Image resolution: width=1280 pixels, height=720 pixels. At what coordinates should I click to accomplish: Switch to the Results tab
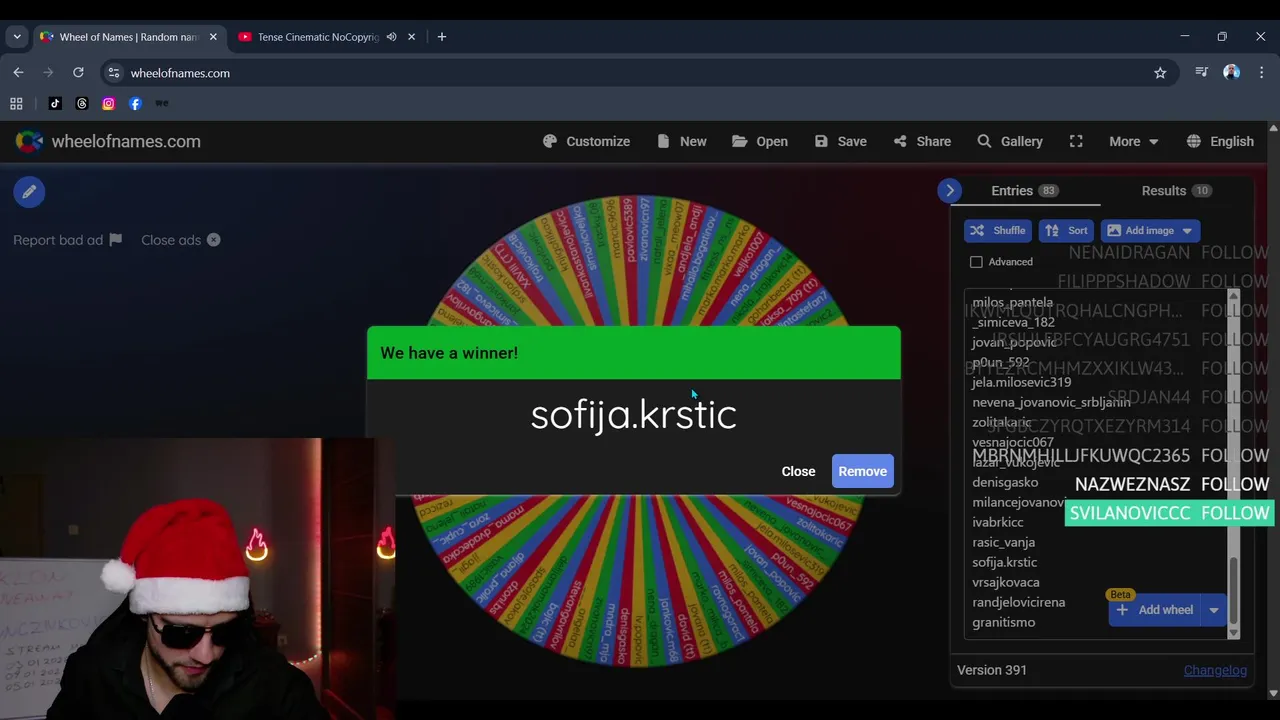1176,190
